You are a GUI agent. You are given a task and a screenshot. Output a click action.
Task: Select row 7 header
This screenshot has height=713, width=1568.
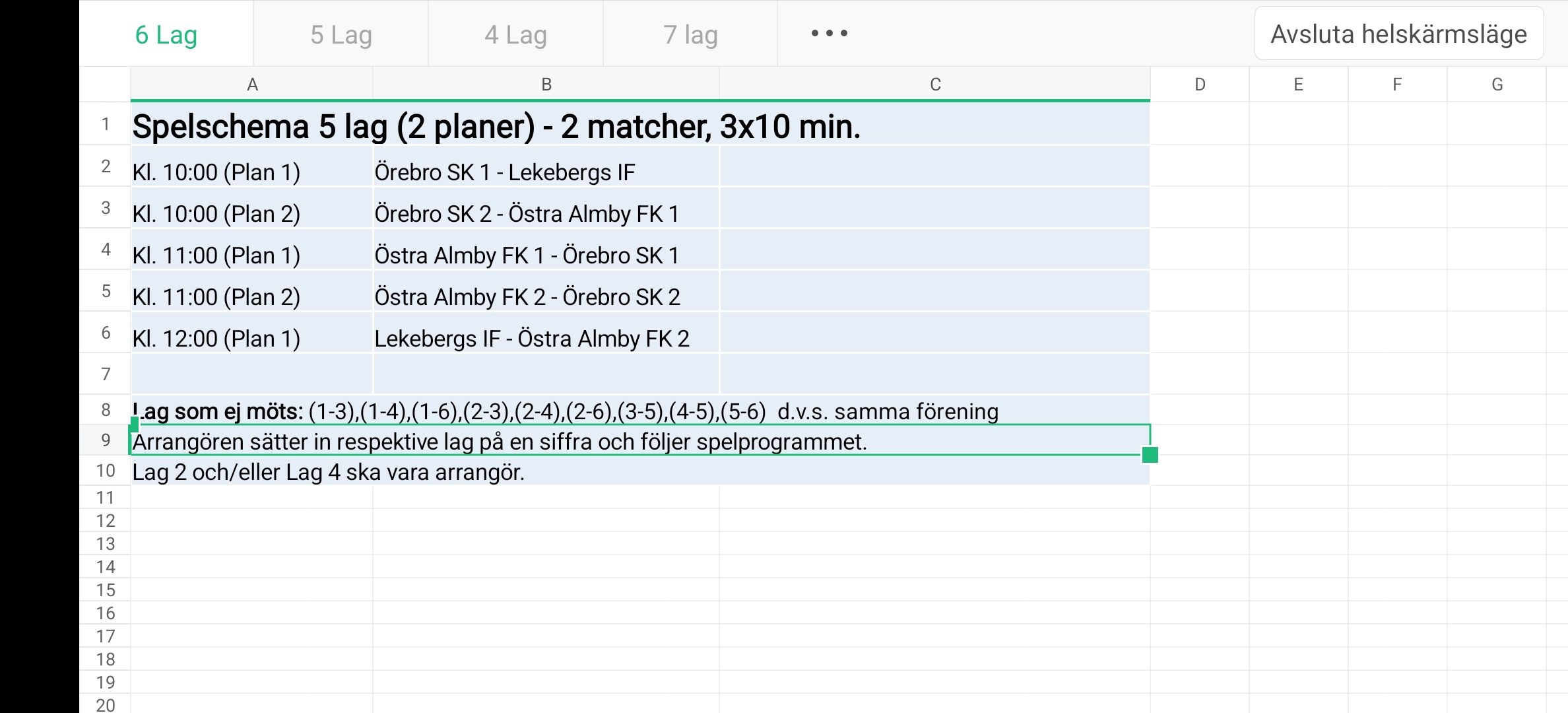coord(106,374)
